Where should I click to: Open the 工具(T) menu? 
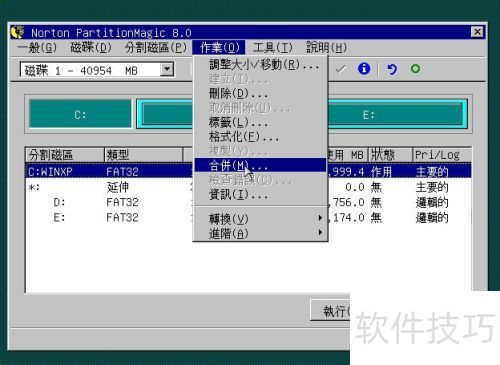pos(272,48)
